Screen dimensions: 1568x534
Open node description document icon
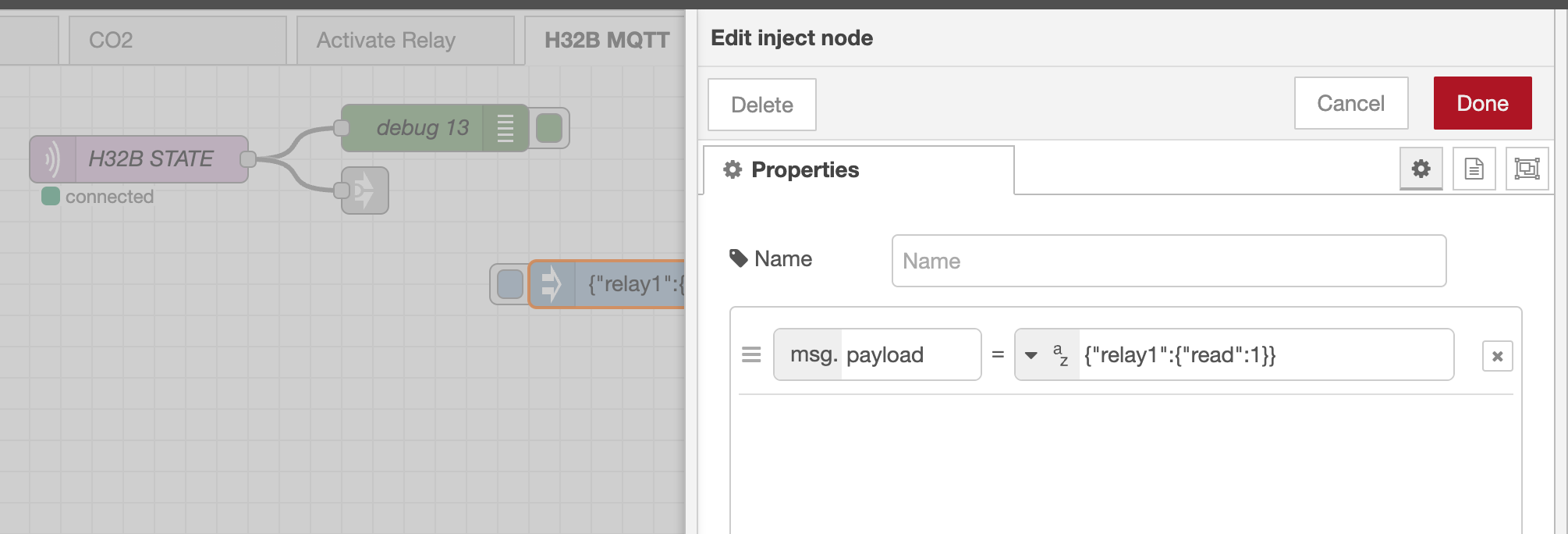(x=1474, y=169)
